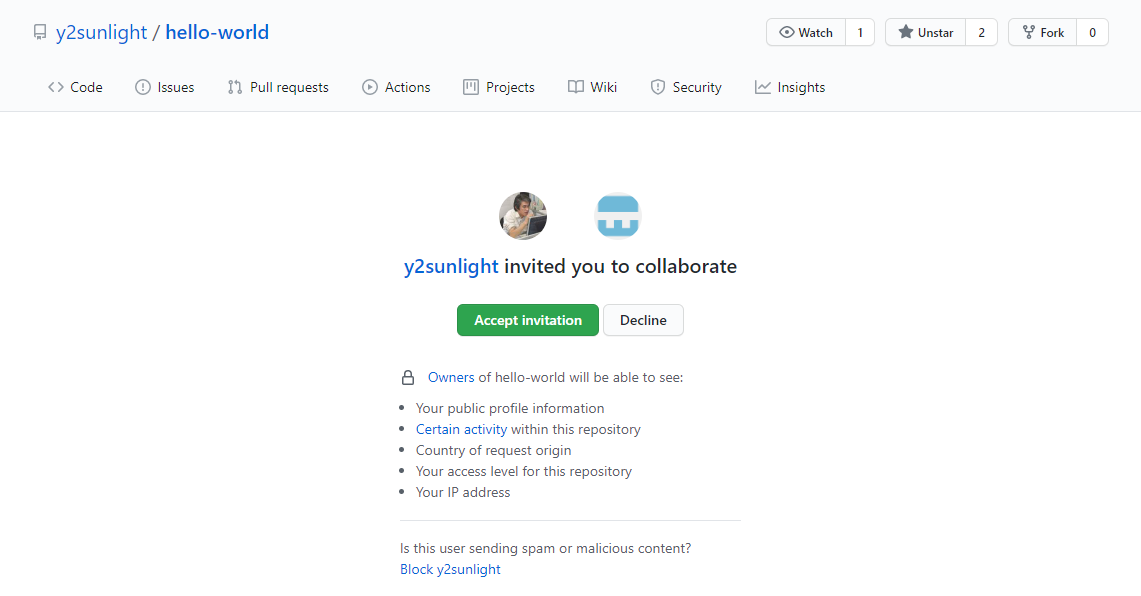Open the Actions tab

click(x=396, y=88)
